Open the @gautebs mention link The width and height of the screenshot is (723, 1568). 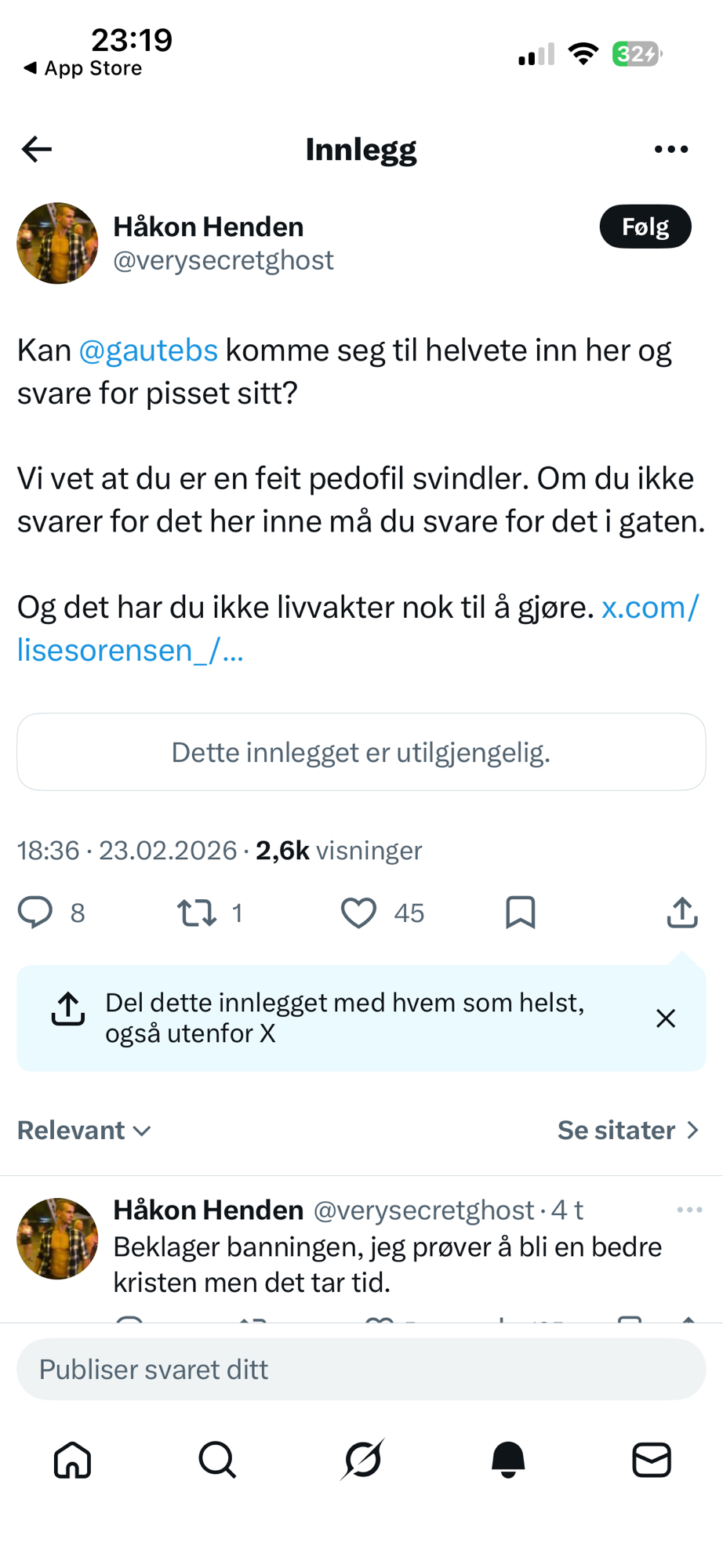(148, 350)
